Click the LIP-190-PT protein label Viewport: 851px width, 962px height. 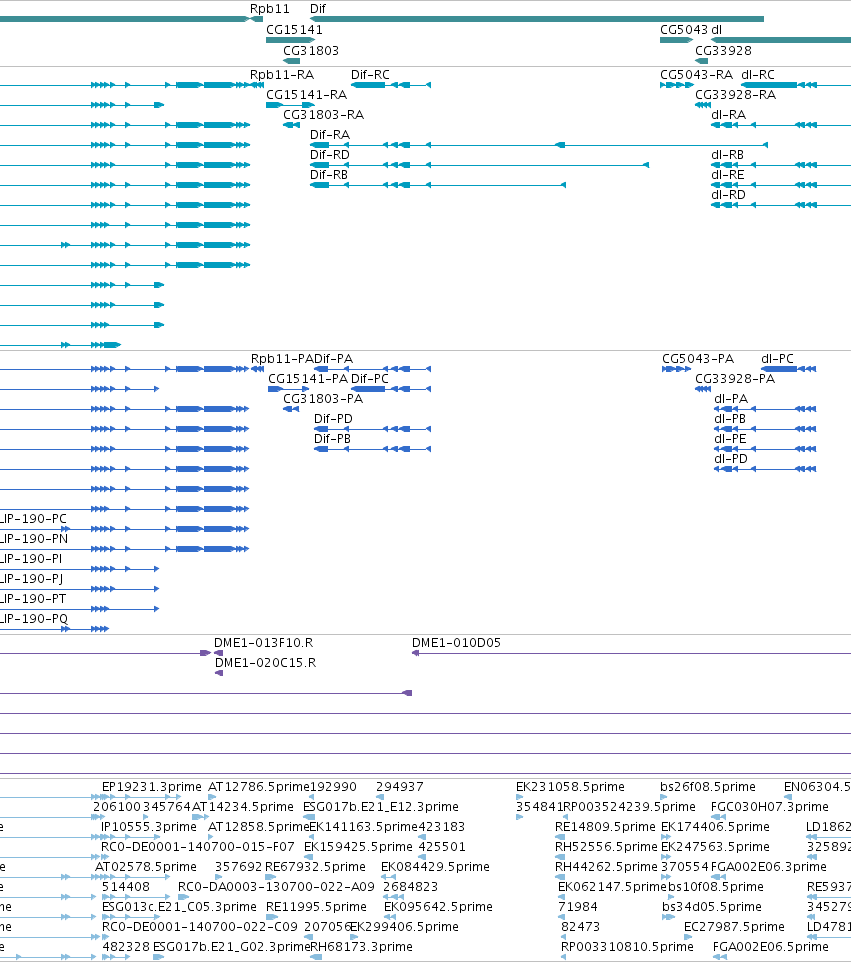point(33,599)
